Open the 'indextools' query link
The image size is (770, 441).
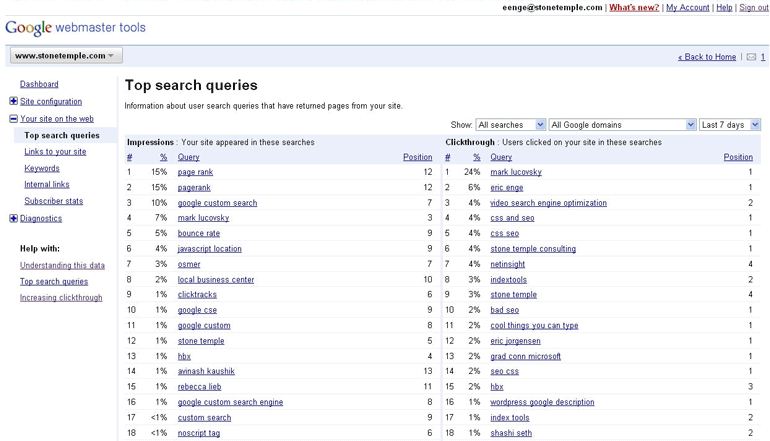click(x=508, y=279)
